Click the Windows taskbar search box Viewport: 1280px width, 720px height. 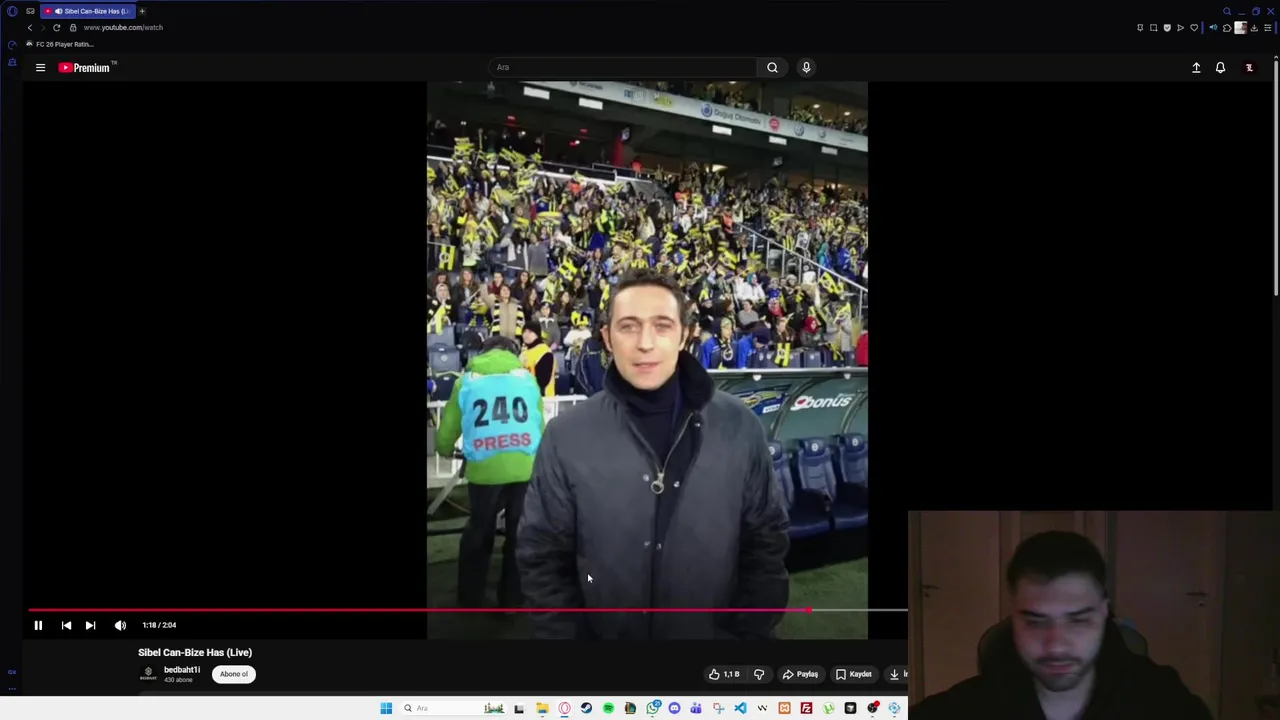(455, 708)
